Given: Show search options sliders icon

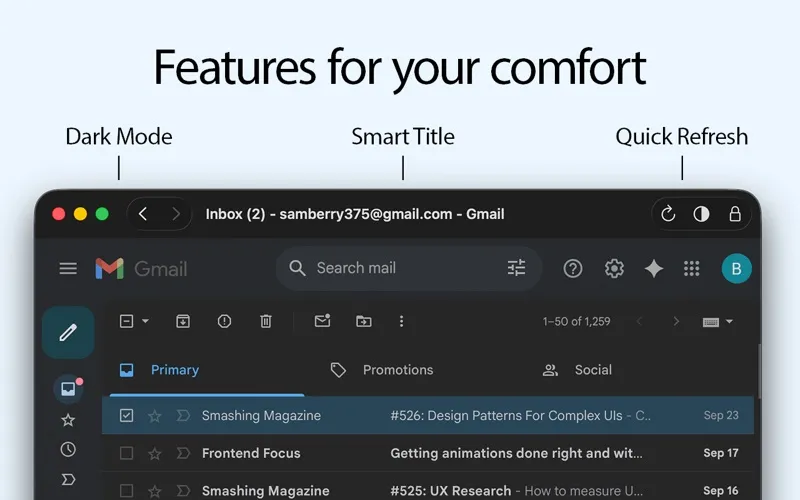Looking at the screenshot, I should coord(516,268).
